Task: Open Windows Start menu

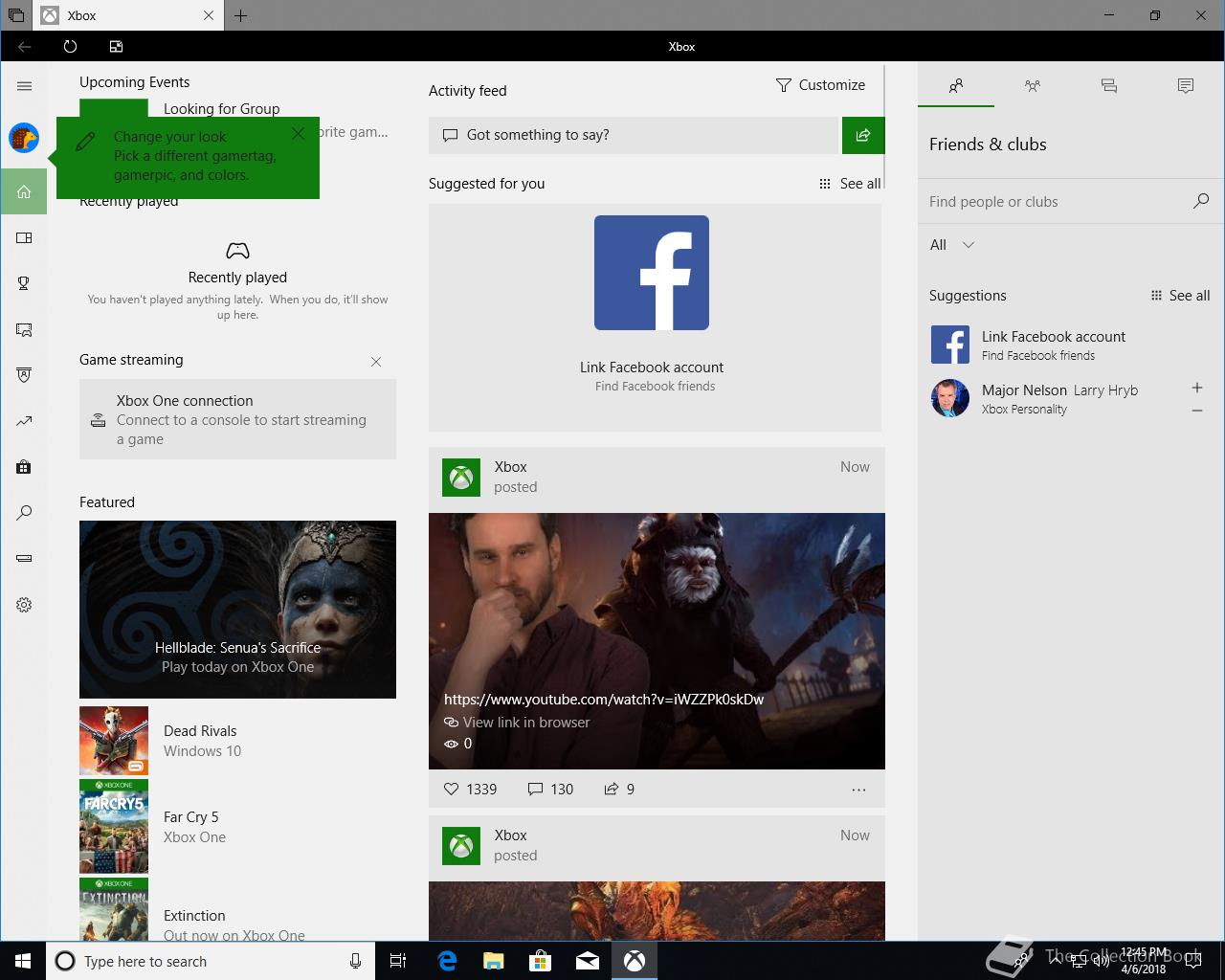Action: pyautogui.click(x=23, y=961)
